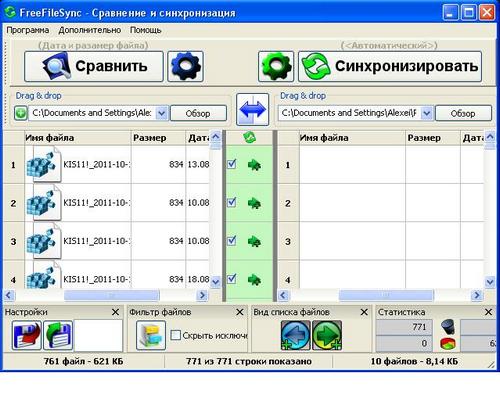500x402 pixels.
Task: Click left Обзор browse button
Action: [x=198, y=113]
